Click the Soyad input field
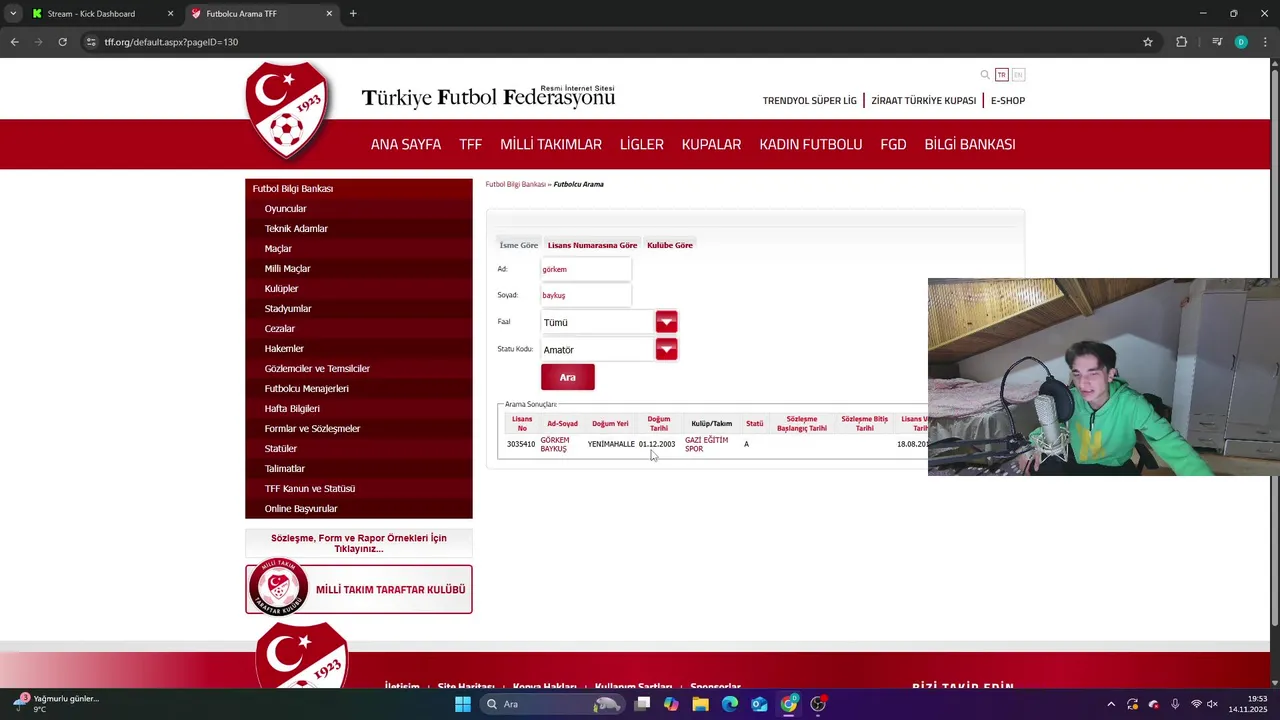 586,295
